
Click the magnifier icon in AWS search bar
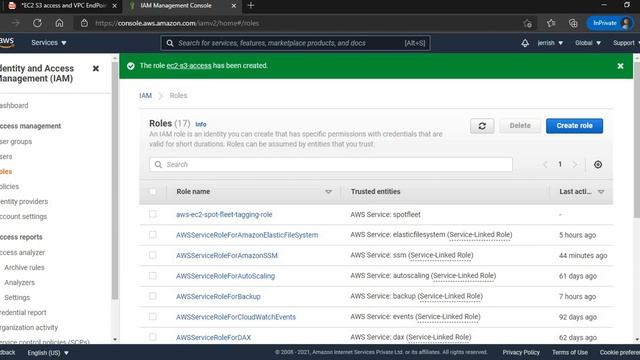[x=170, y=43]
